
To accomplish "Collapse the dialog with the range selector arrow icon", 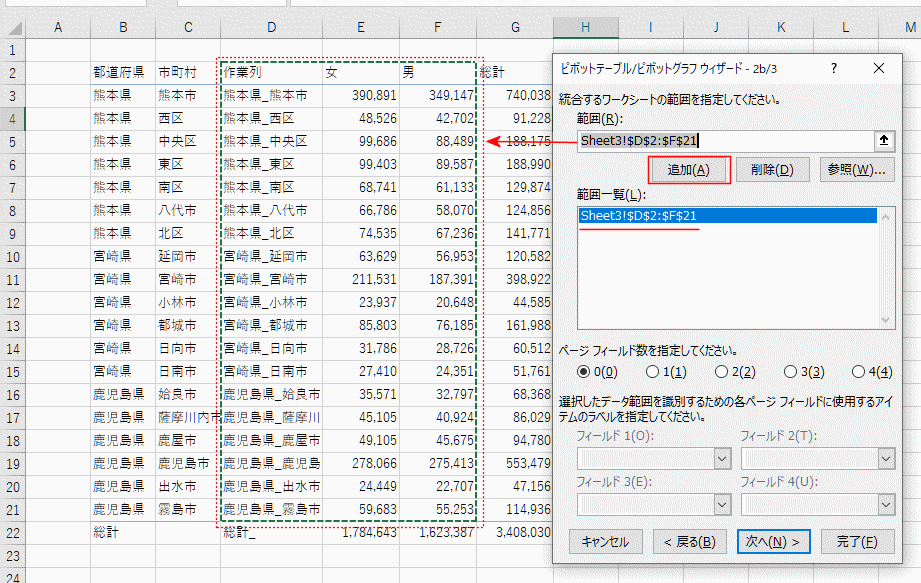I will coord(884,141).
